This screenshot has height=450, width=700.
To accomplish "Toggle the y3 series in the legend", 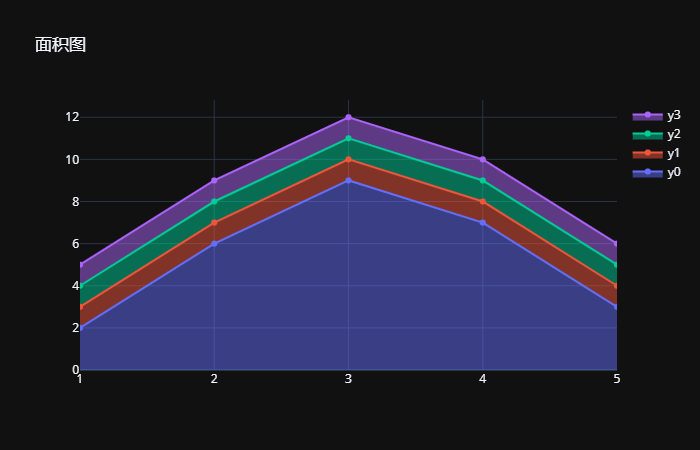I will (656, 115).
